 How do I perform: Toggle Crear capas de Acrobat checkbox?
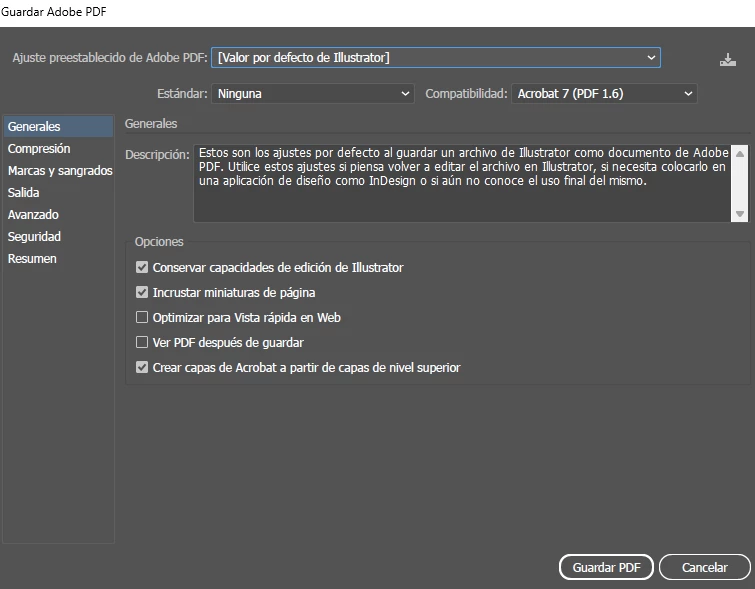[142, 367]
